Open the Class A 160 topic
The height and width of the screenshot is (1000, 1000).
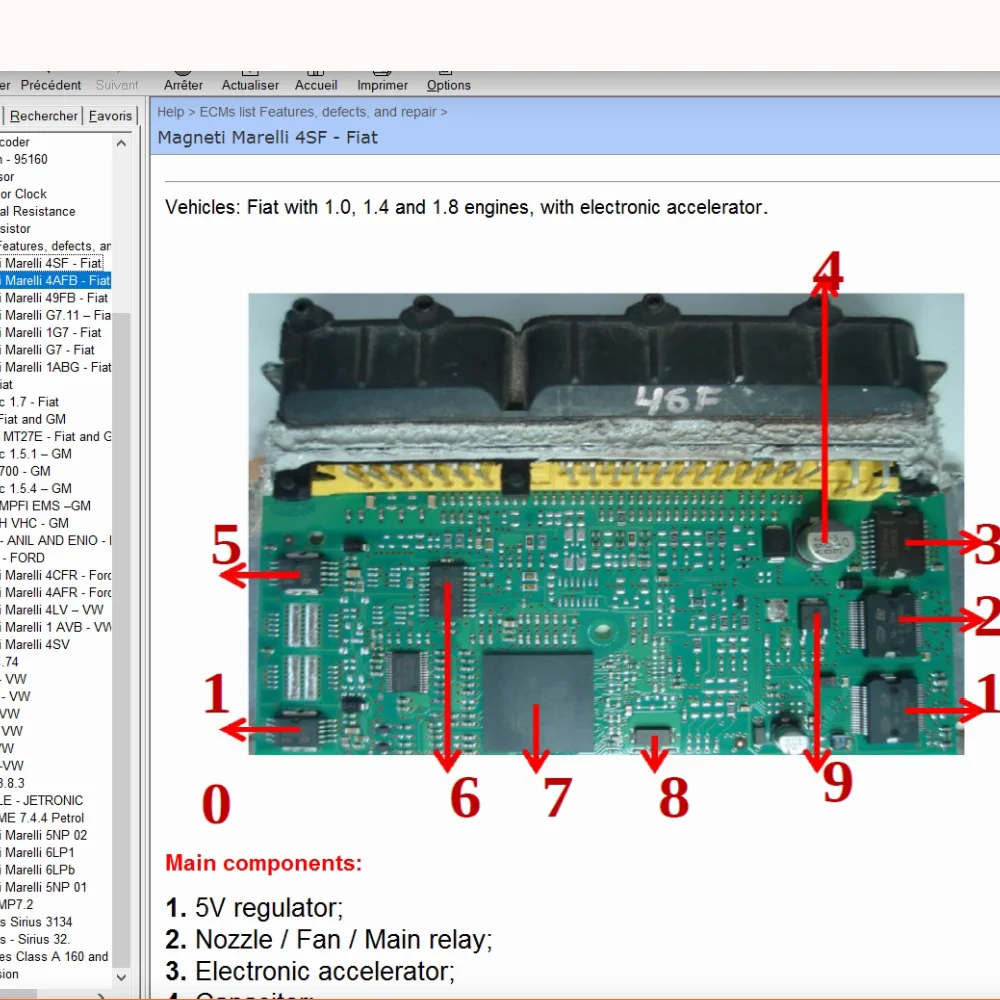click(54, 957)
